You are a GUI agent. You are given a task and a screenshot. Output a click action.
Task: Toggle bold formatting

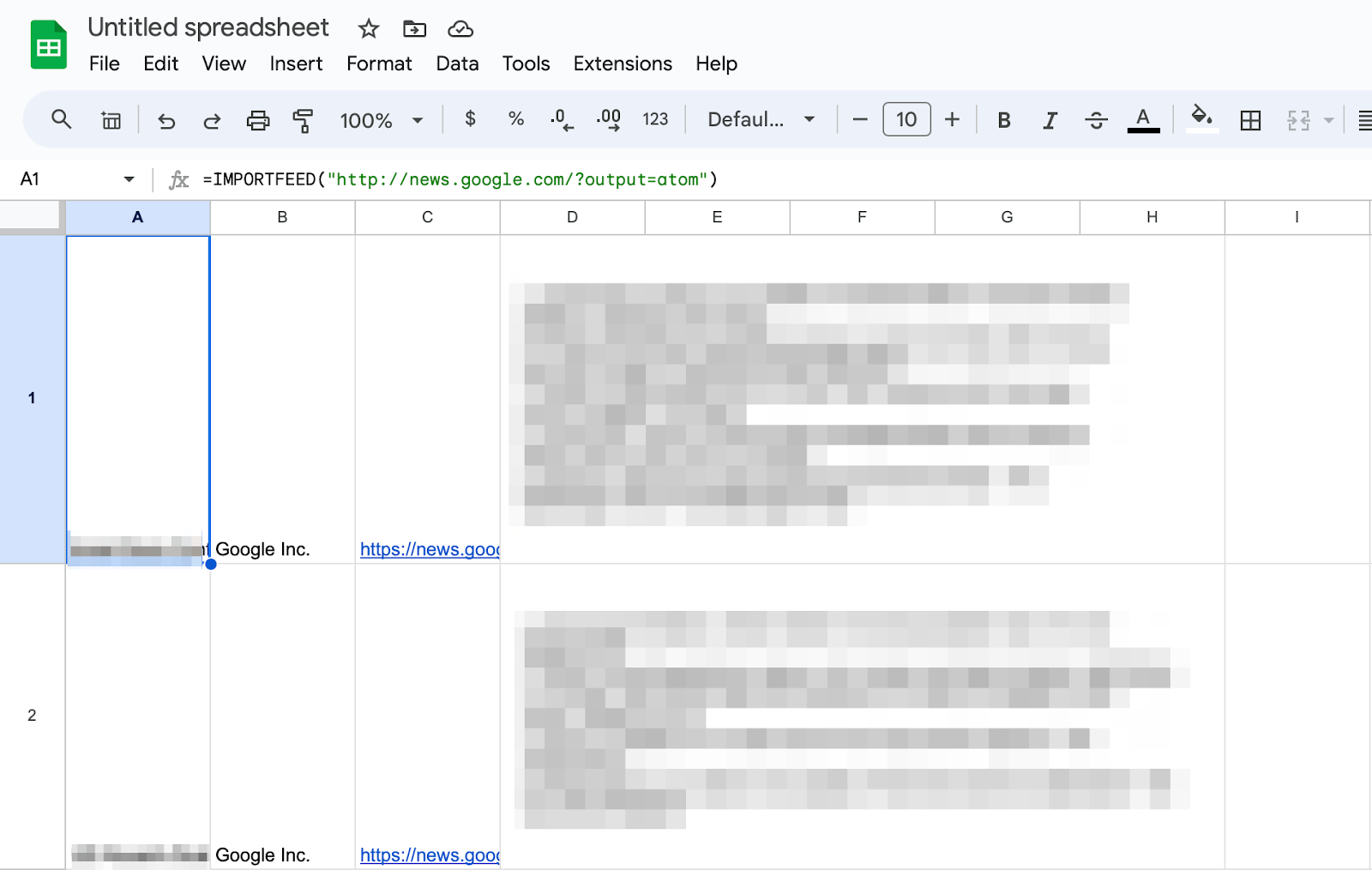(x=1003, y=120)
